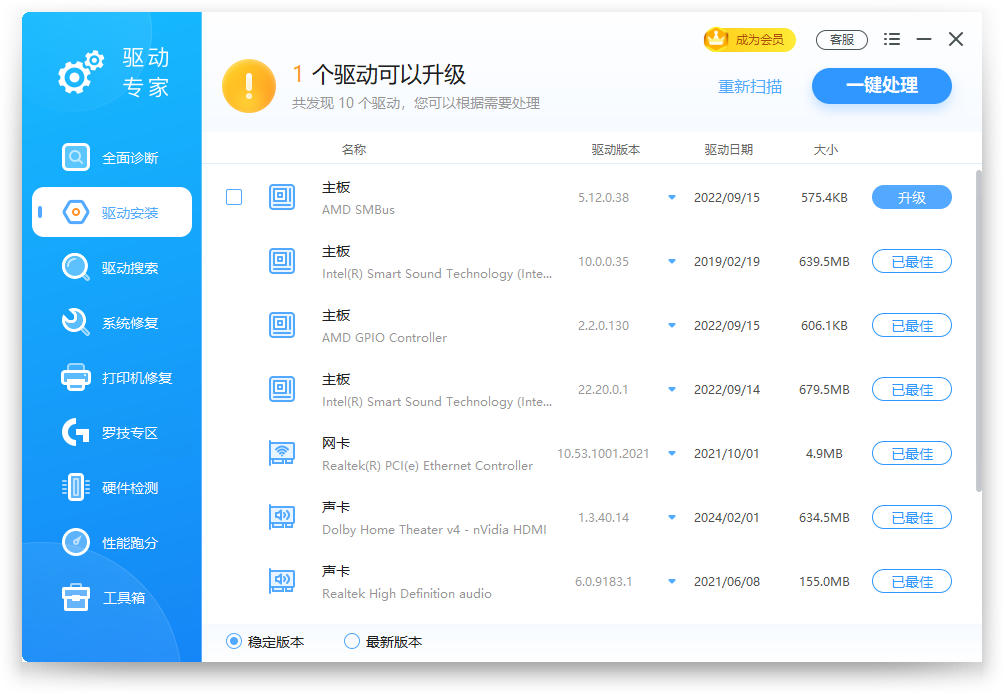
Task: Open the Logitech zone icon
Action: point(76,433)
